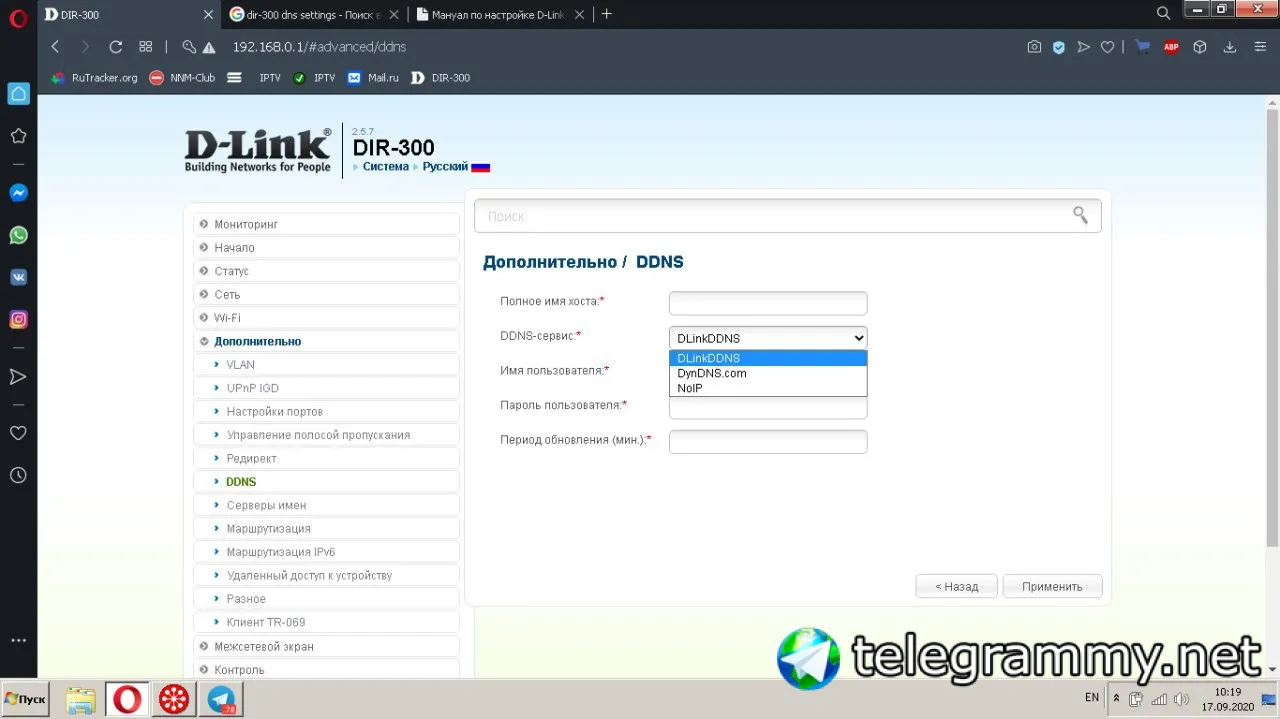The image size is (1280, 719).
Task: Open Клиент TR-069 page
Action: 326,622
